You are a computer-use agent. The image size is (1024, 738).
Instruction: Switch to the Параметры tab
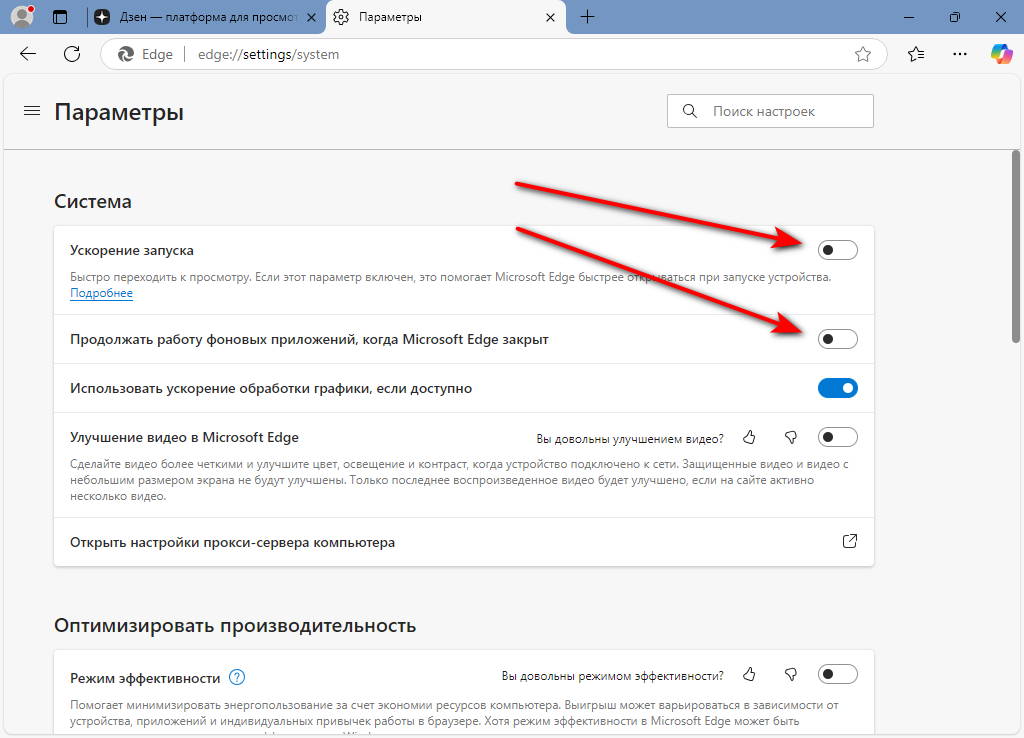[446, 18]
